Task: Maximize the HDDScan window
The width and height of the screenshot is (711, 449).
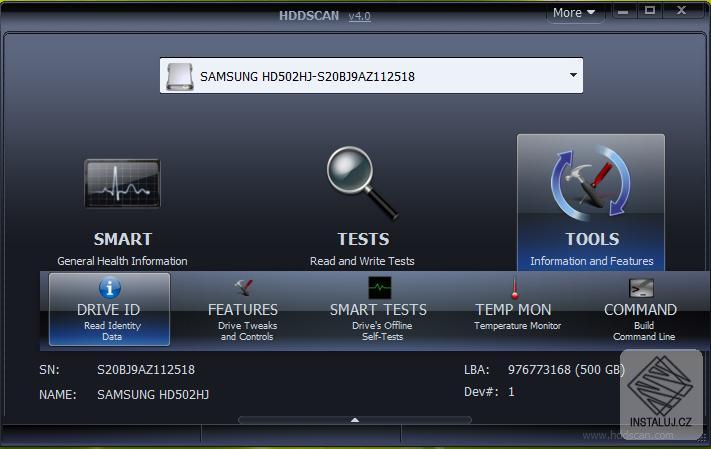Action: tap(650, 10)
